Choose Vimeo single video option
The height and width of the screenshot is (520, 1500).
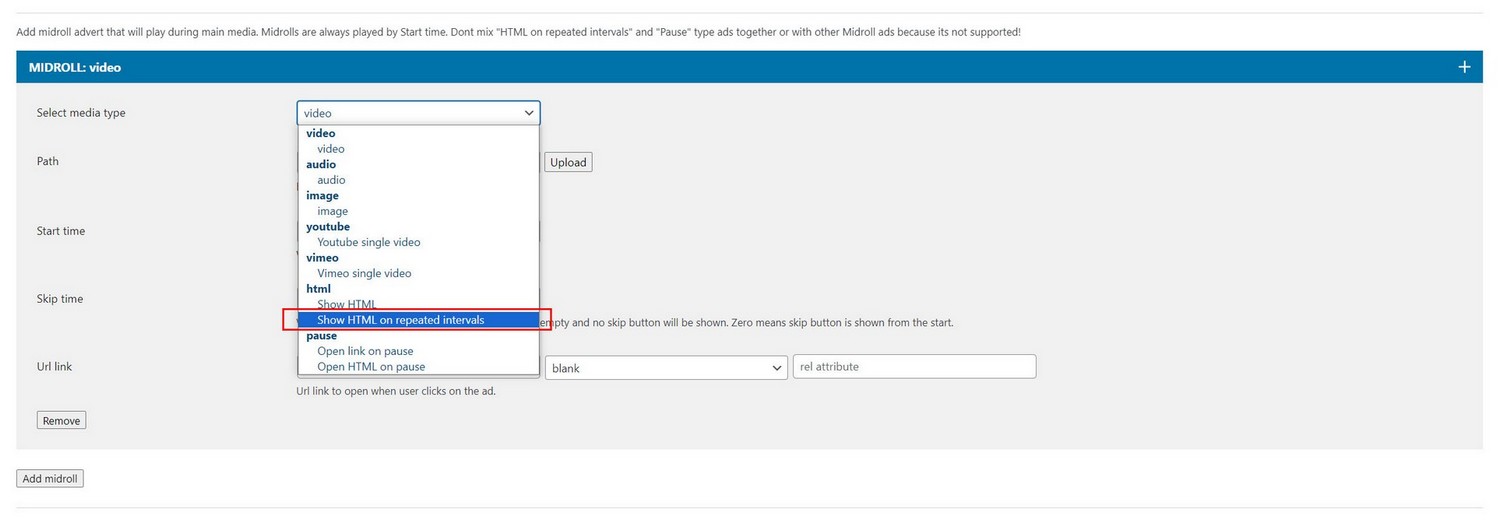pos(364,273)
